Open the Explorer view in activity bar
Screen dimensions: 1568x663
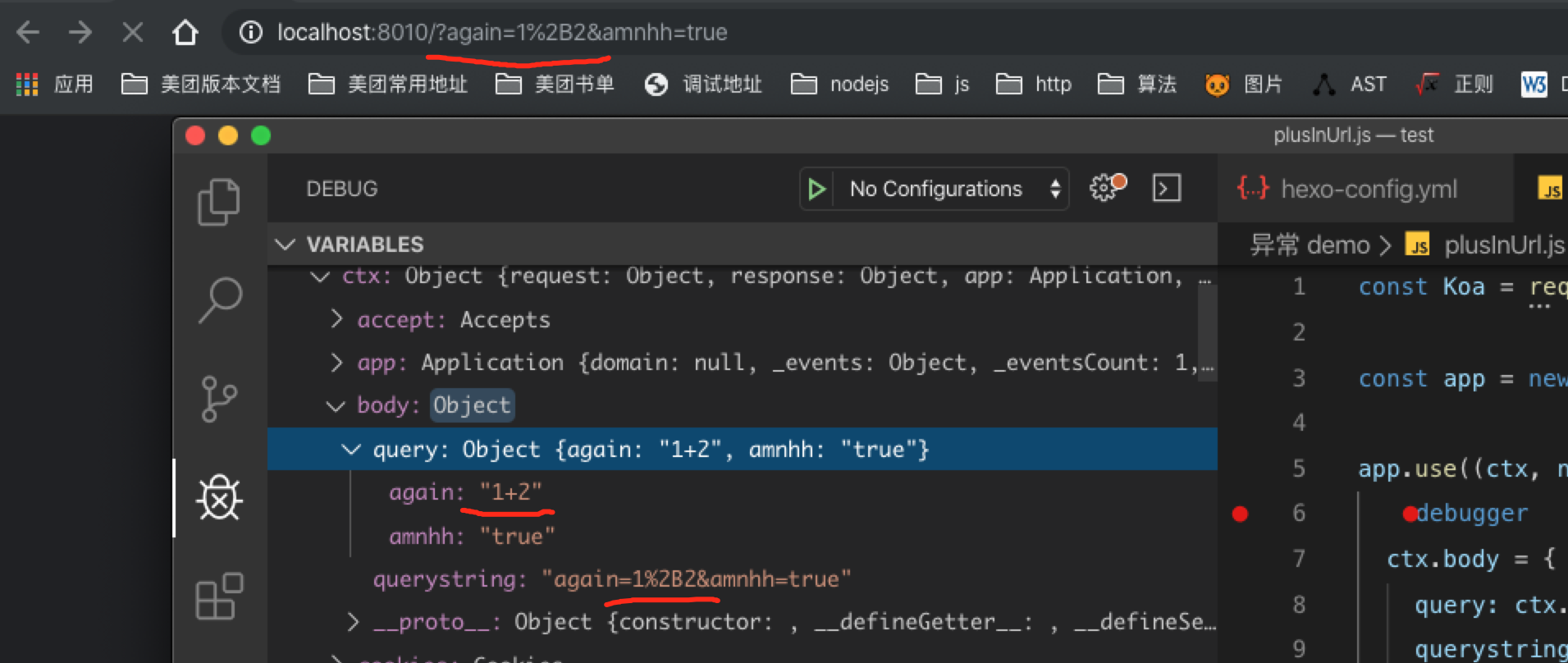(x=218, y=201)
